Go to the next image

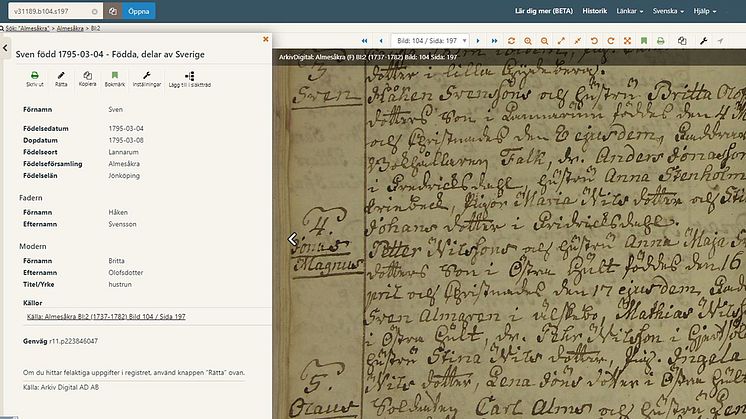(478, 41)
